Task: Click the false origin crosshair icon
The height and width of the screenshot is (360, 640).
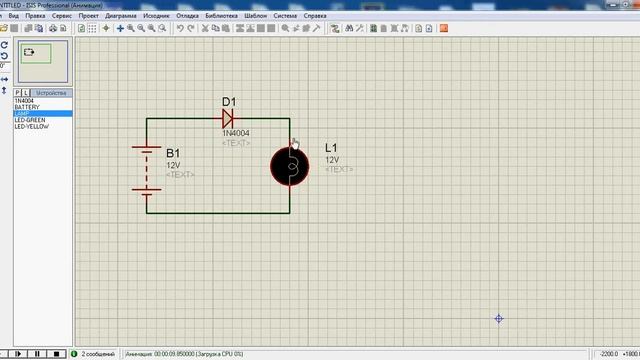Action: (106, 28)
